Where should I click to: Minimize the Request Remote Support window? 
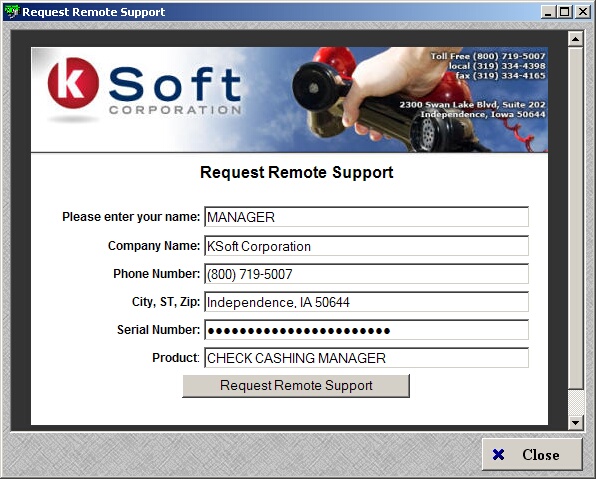pyautogui.click(x=548, y=12)
